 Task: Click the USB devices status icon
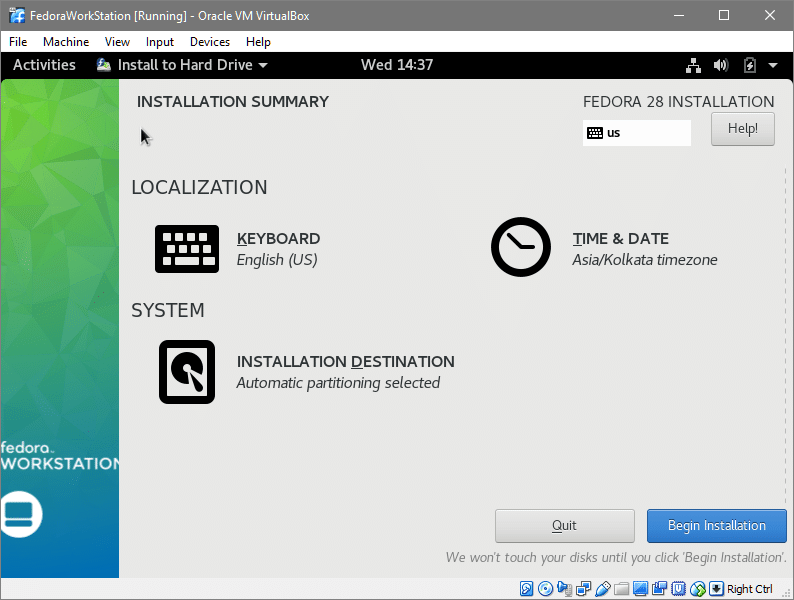point(603,589)
